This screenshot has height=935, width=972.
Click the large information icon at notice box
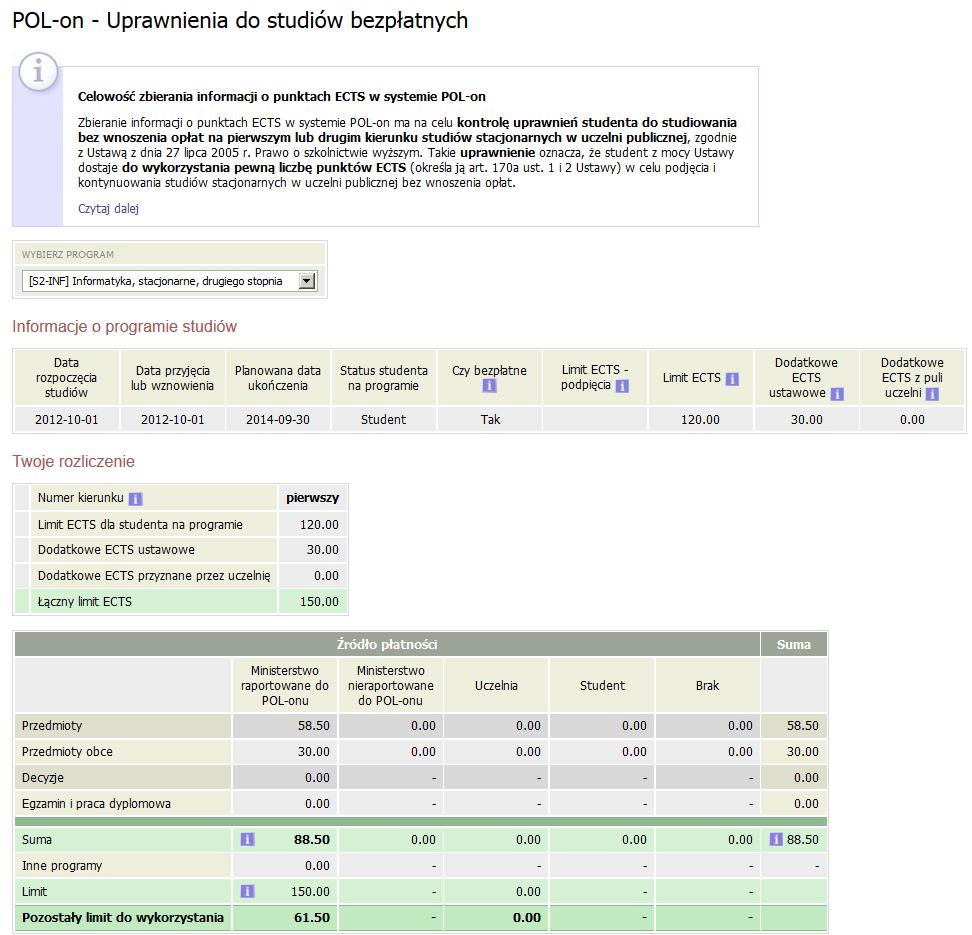38,72
